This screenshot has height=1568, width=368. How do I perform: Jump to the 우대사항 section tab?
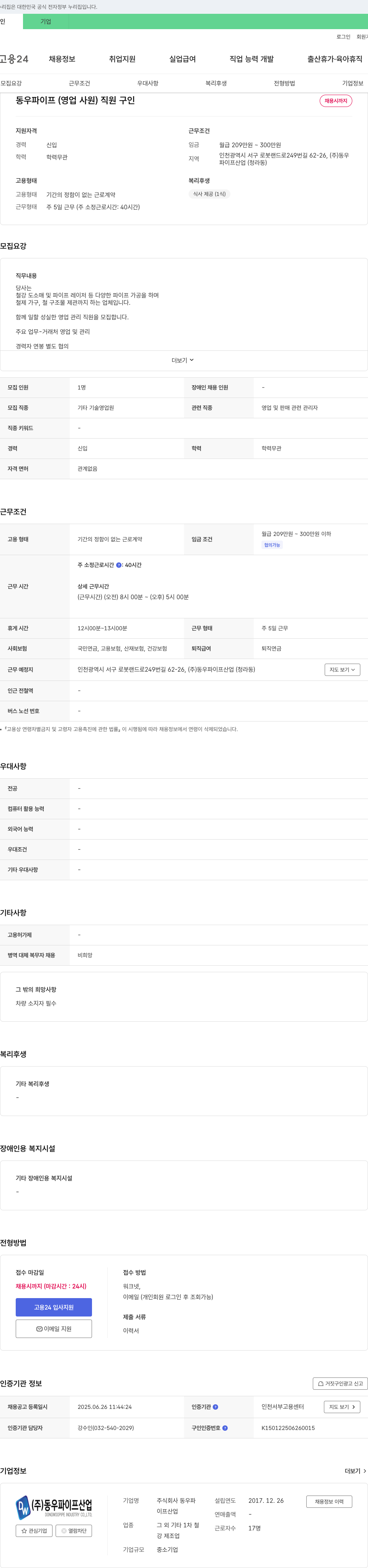(148, 84)
